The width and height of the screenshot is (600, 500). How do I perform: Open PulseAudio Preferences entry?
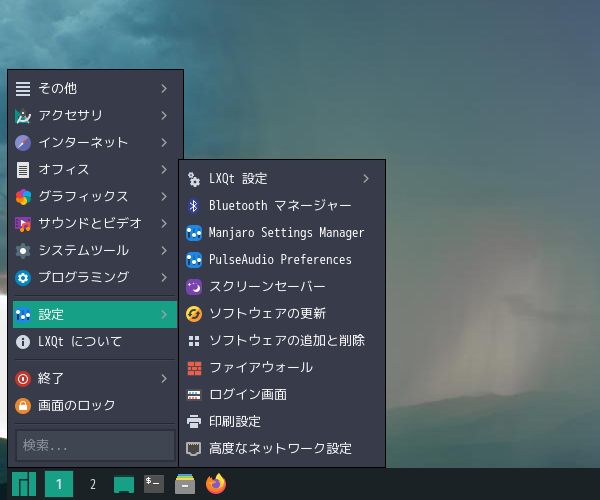pyautogui.click(x=282, y=260)
